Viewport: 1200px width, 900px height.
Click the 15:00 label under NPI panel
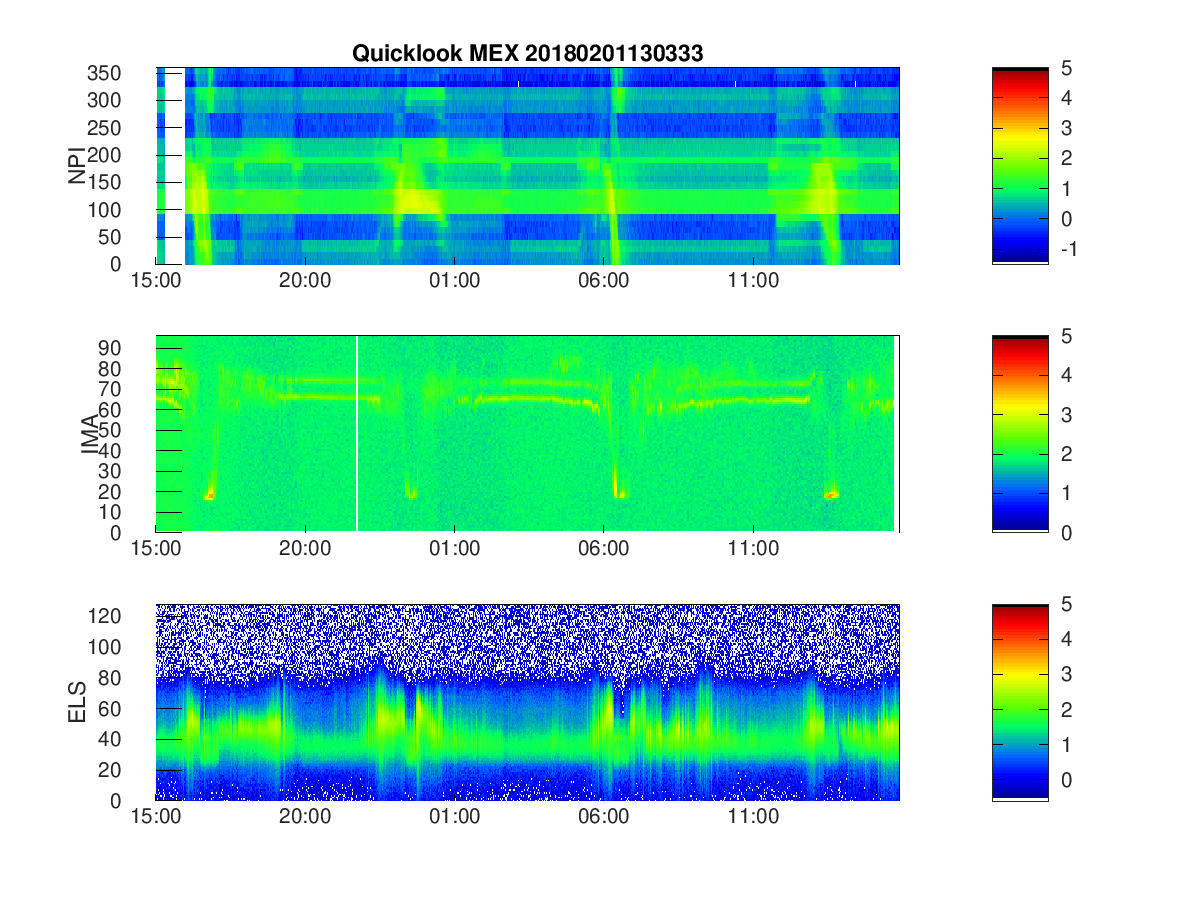(x=156, y=282)
